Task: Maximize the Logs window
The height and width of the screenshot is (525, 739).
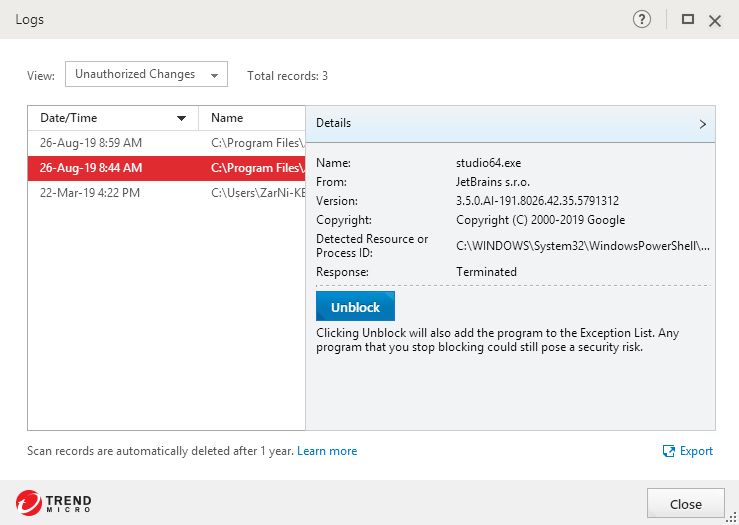Action: [688, 19]
